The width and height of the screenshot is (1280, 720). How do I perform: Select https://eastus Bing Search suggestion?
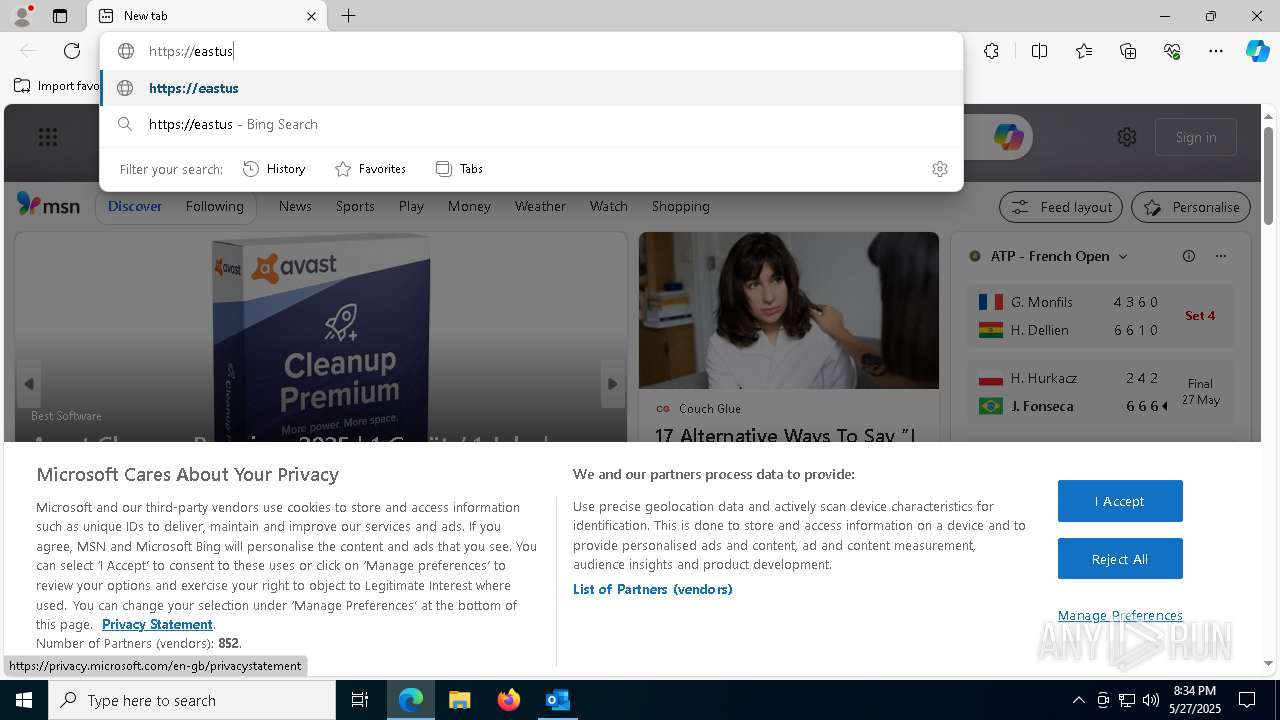coord(531,124)
